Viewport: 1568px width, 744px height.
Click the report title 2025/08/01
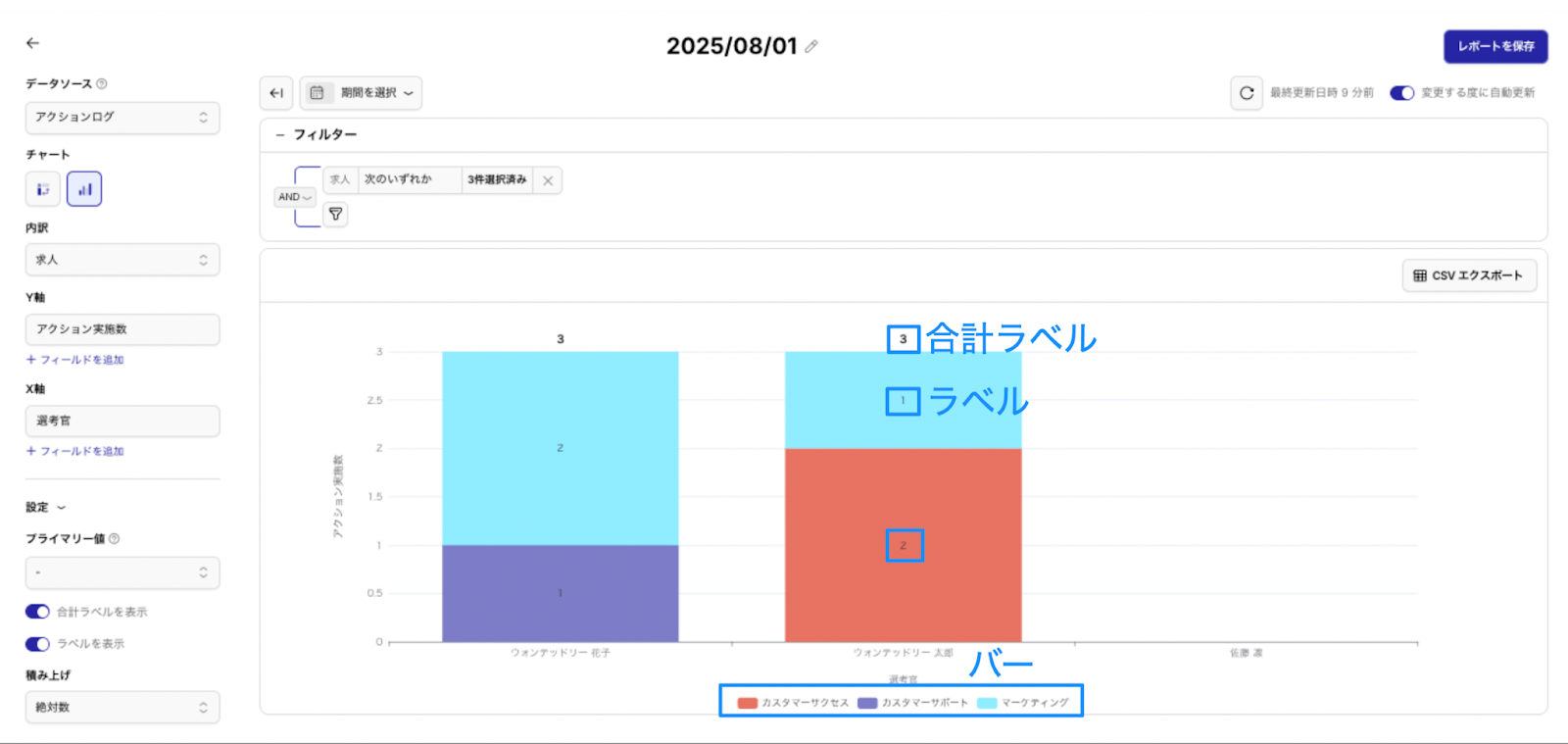(x=732, y=46)
